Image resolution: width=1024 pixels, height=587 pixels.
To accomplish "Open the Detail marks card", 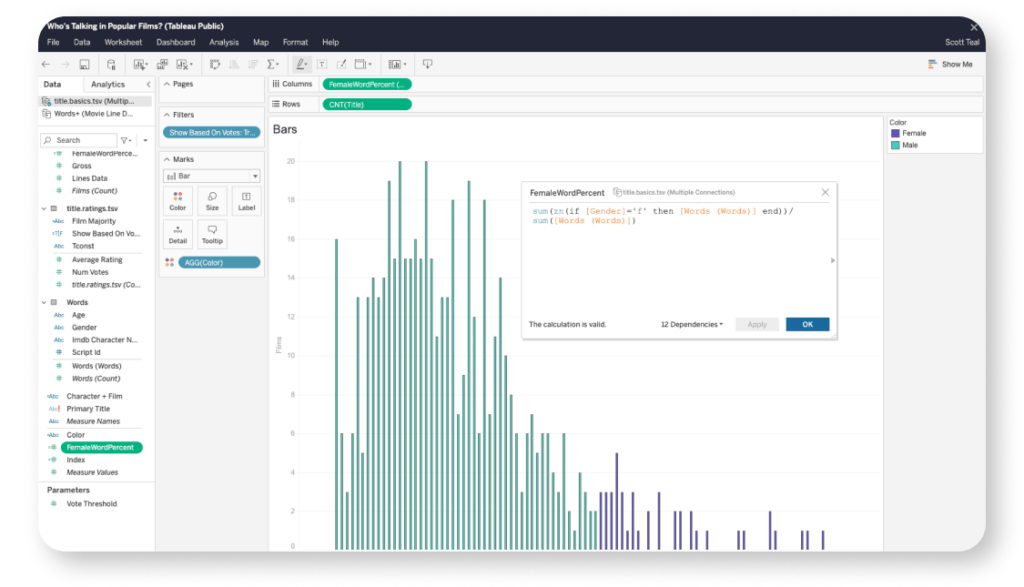I will [178, 234].
